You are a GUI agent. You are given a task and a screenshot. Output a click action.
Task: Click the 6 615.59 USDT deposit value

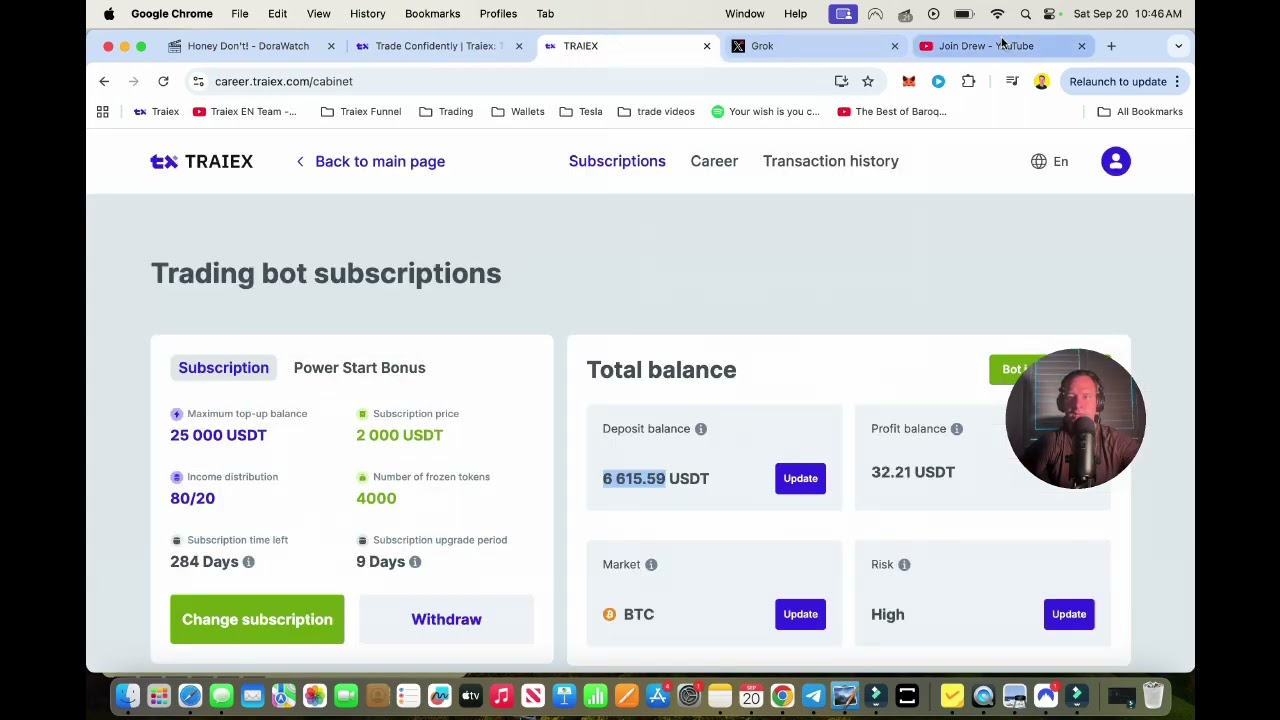(x=656, y=479)
